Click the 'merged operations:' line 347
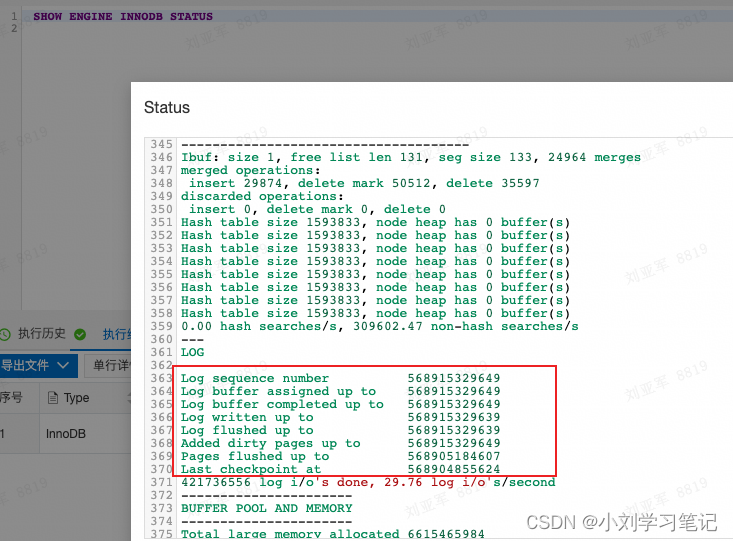 pyautogui.click(x=251, y=170)
